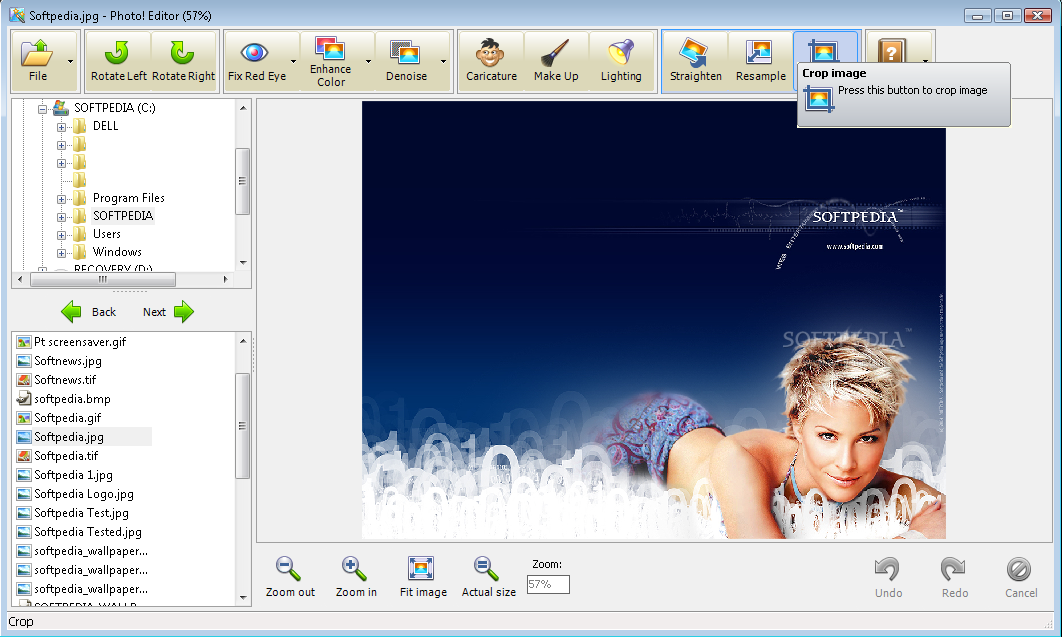Screen dimensions: 1062x637
Task: Expand the Users folder node
Action: pos(61,235)
